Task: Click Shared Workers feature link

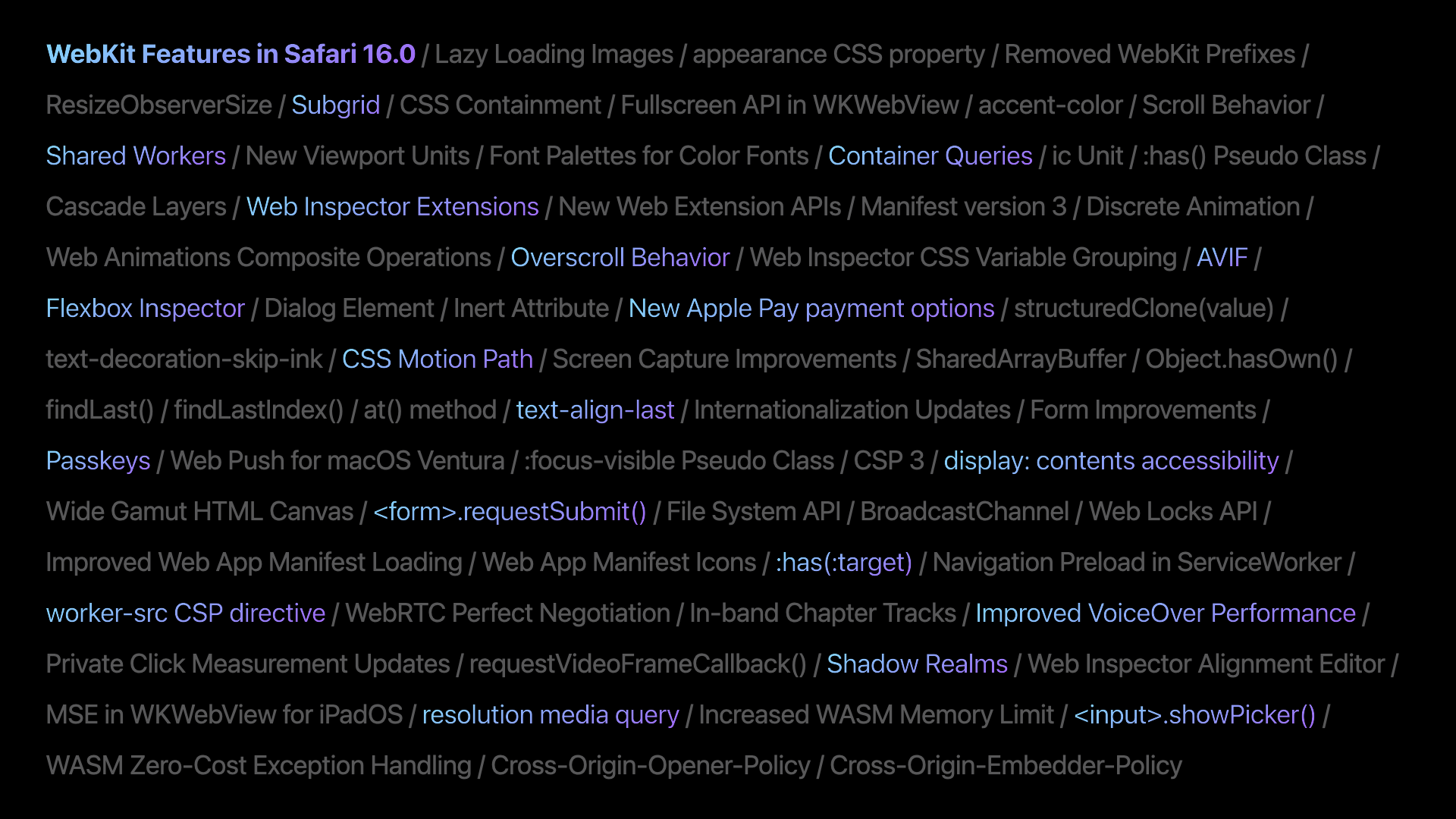Action: pyautogui.click(x=135, y=155)
